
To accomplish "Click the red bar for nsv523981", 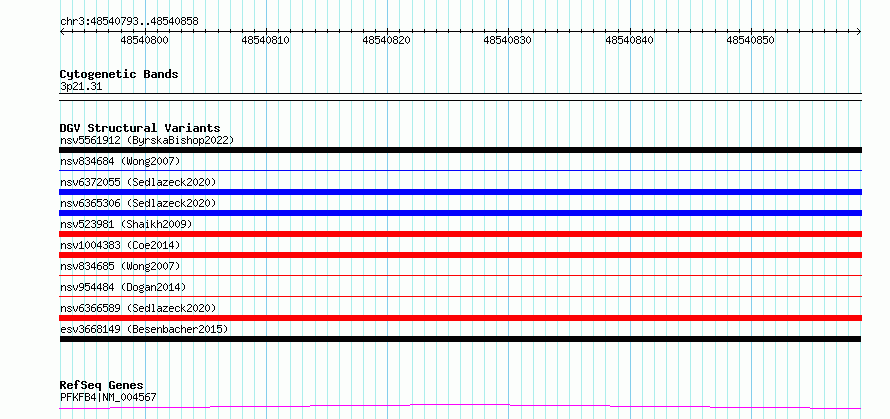I will (x=460, y=234).
